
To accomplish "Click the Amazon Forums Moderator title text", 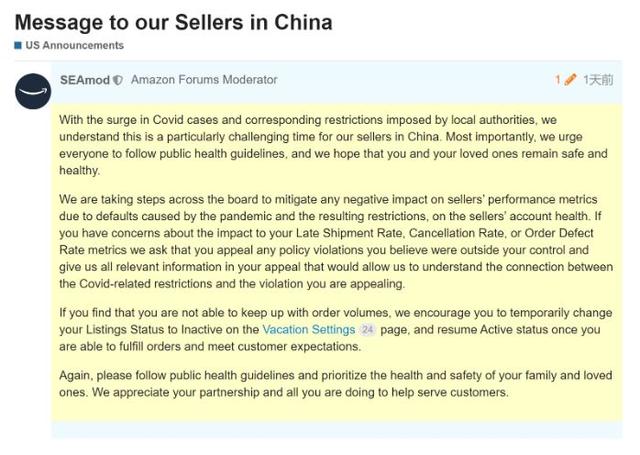I will point(204,80).
